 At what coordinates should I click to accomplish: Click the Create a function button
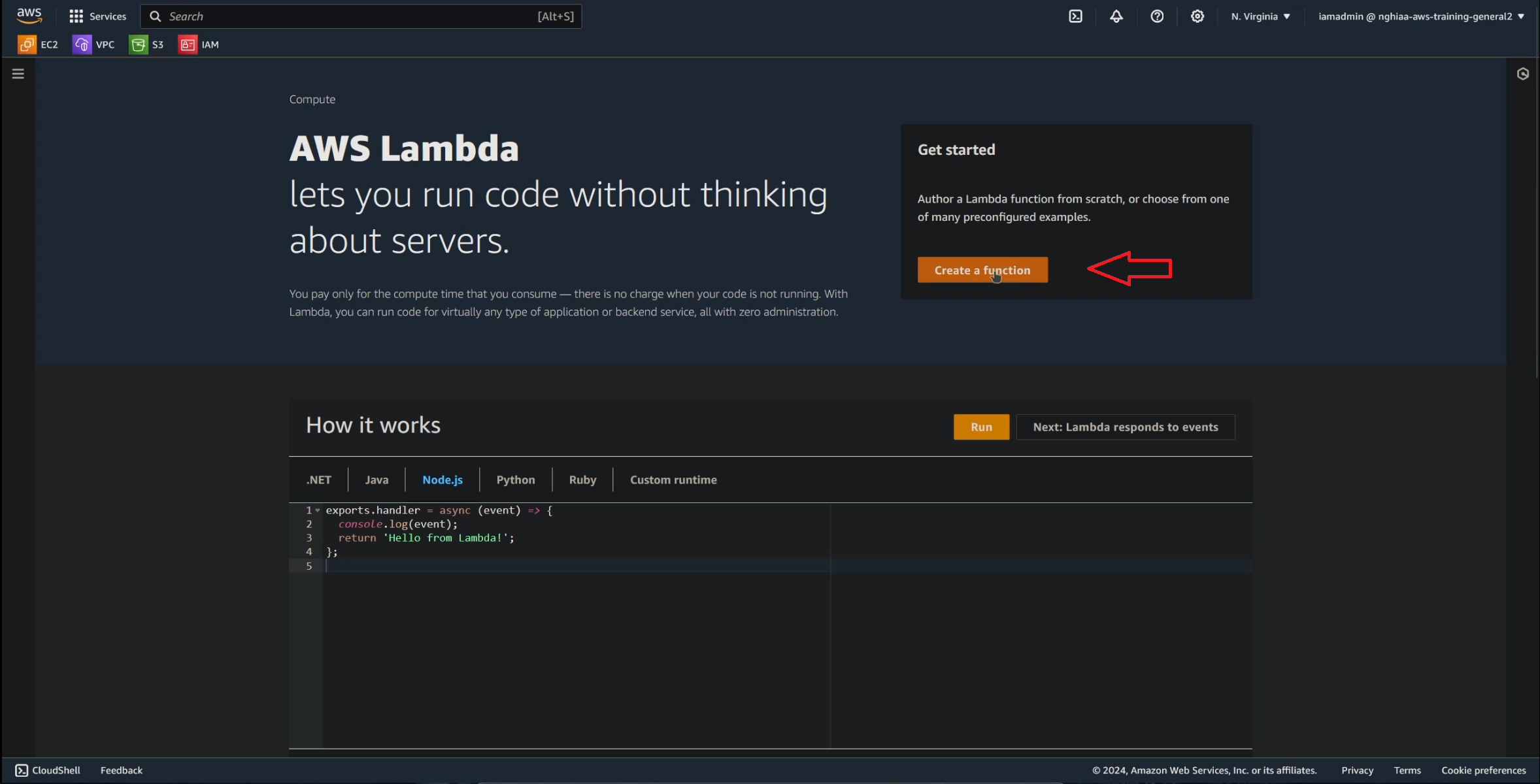pyautogui.click(x=982, y=270)
